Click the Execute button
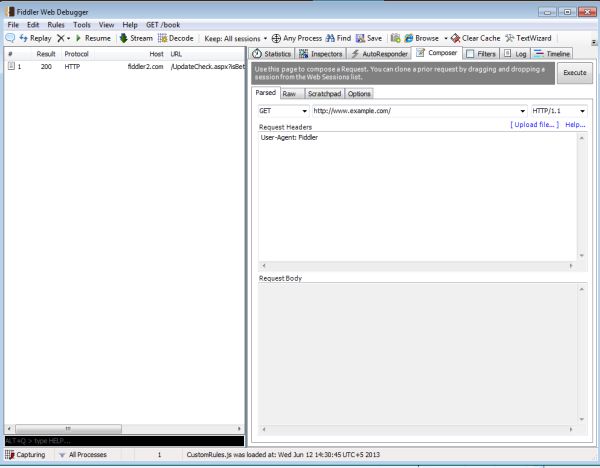Viewport: 600px width, 468px height. [575, 73]
